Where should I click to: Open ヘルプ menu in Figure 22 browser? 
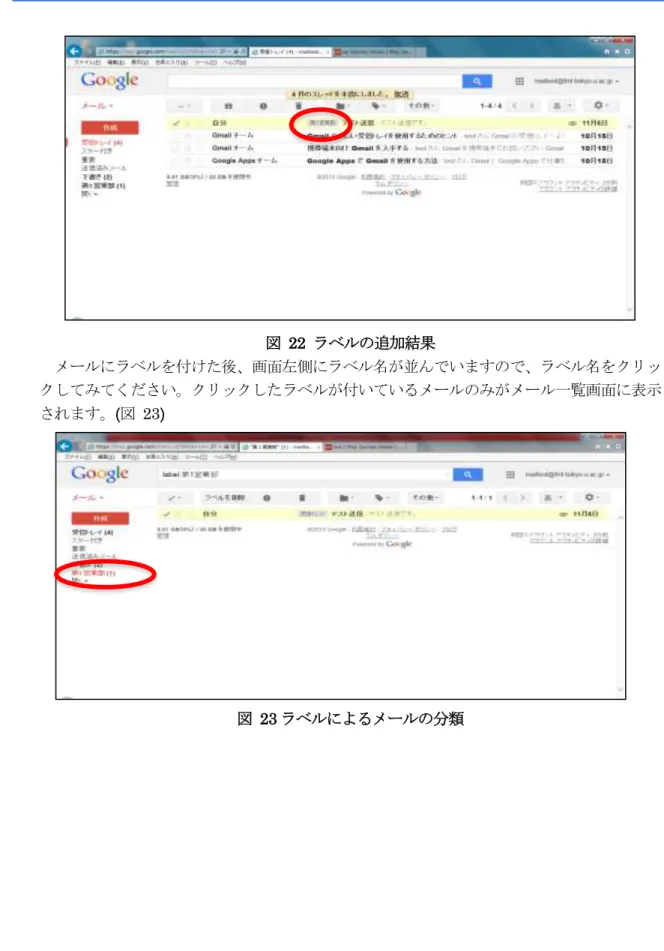[233, 62]
